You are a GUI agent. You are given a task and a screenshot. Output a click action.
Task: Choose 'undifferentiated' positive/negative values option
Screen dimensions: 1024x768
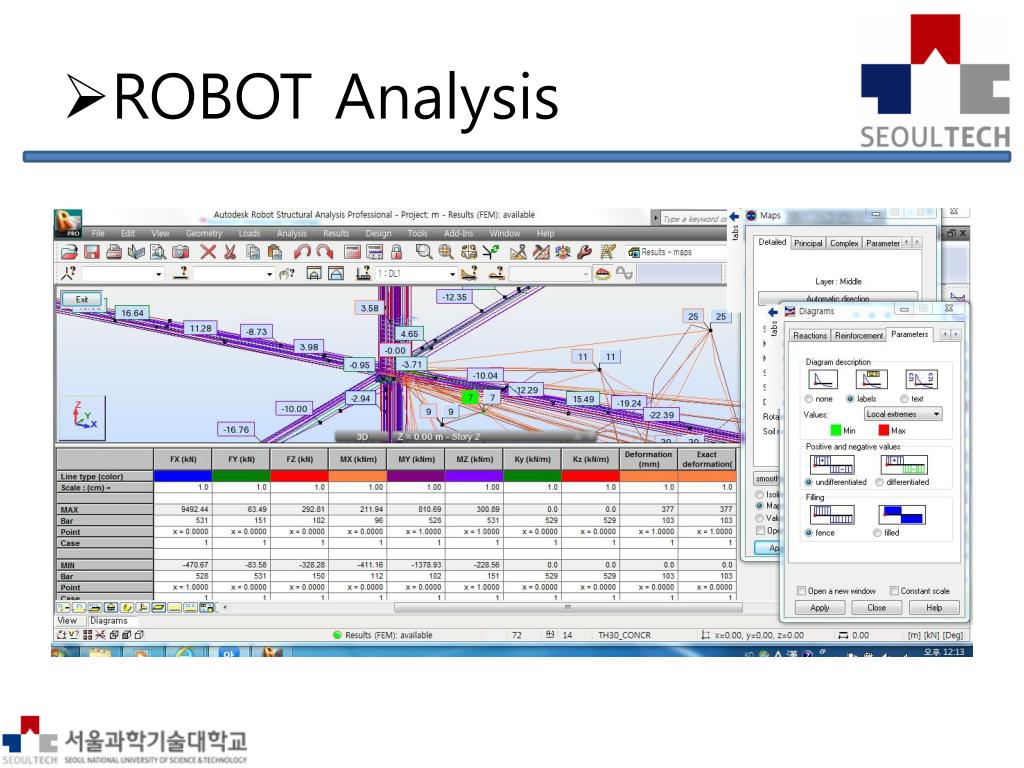pyautogui.click(x=809, y=482)
